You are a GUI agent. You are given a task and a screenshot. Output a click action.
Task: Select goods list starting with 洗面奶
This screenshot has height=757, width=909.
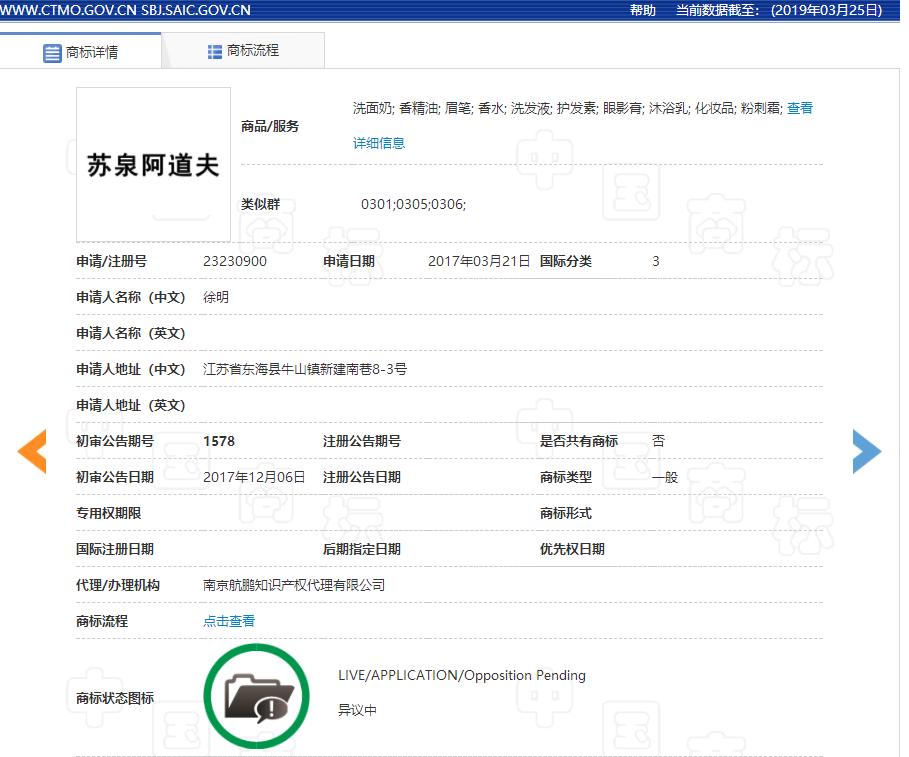(568, 108)
